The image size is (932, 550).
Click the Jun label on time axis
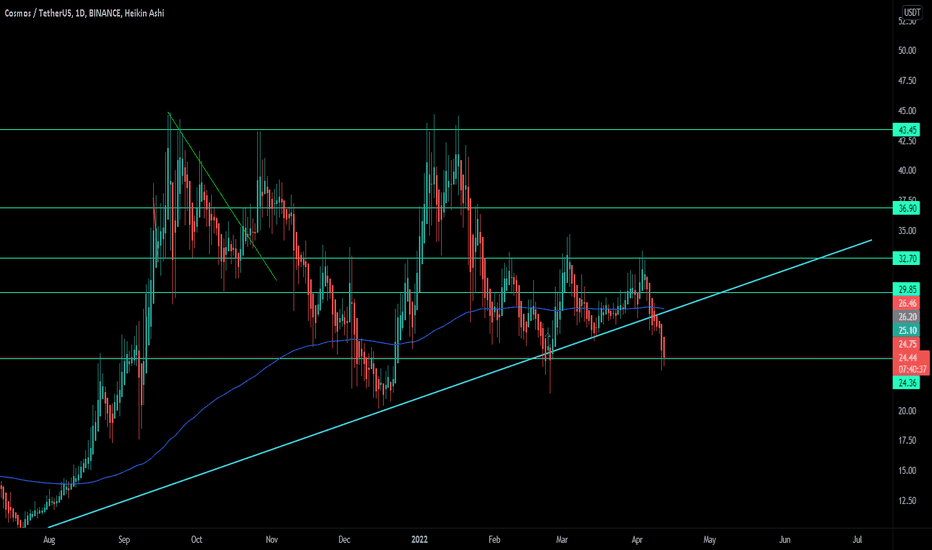pos(785,540)
